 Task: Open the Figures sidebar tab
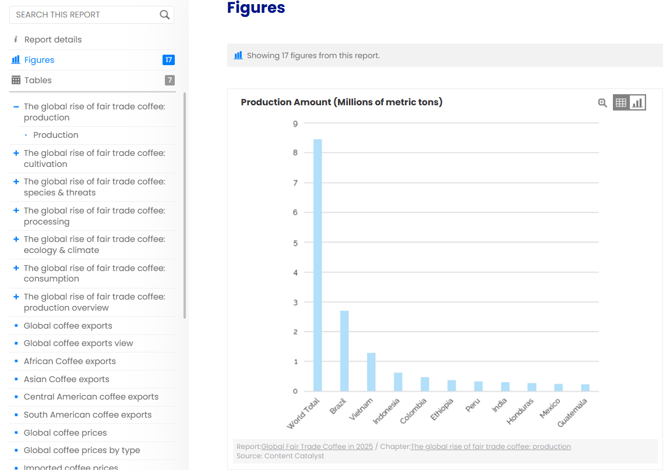(39, 60)
